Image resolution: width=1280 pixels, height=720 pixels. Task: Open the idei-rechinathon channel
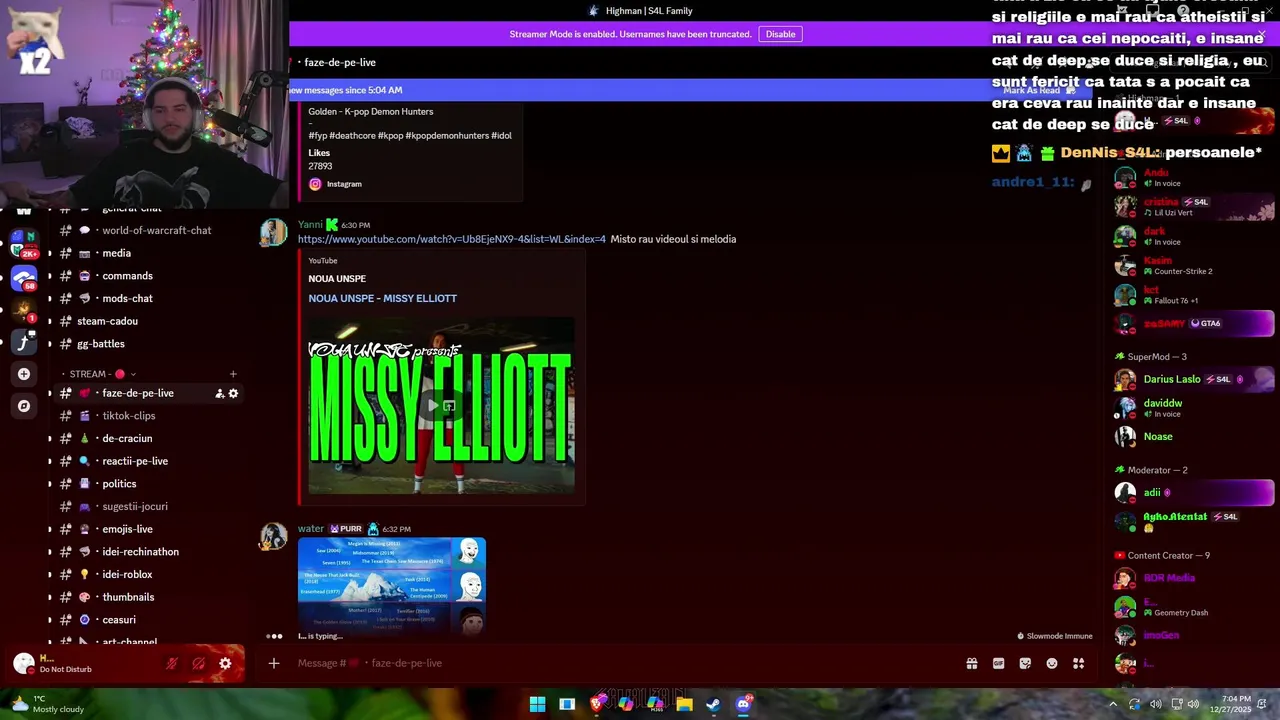(x=140, y=552)
